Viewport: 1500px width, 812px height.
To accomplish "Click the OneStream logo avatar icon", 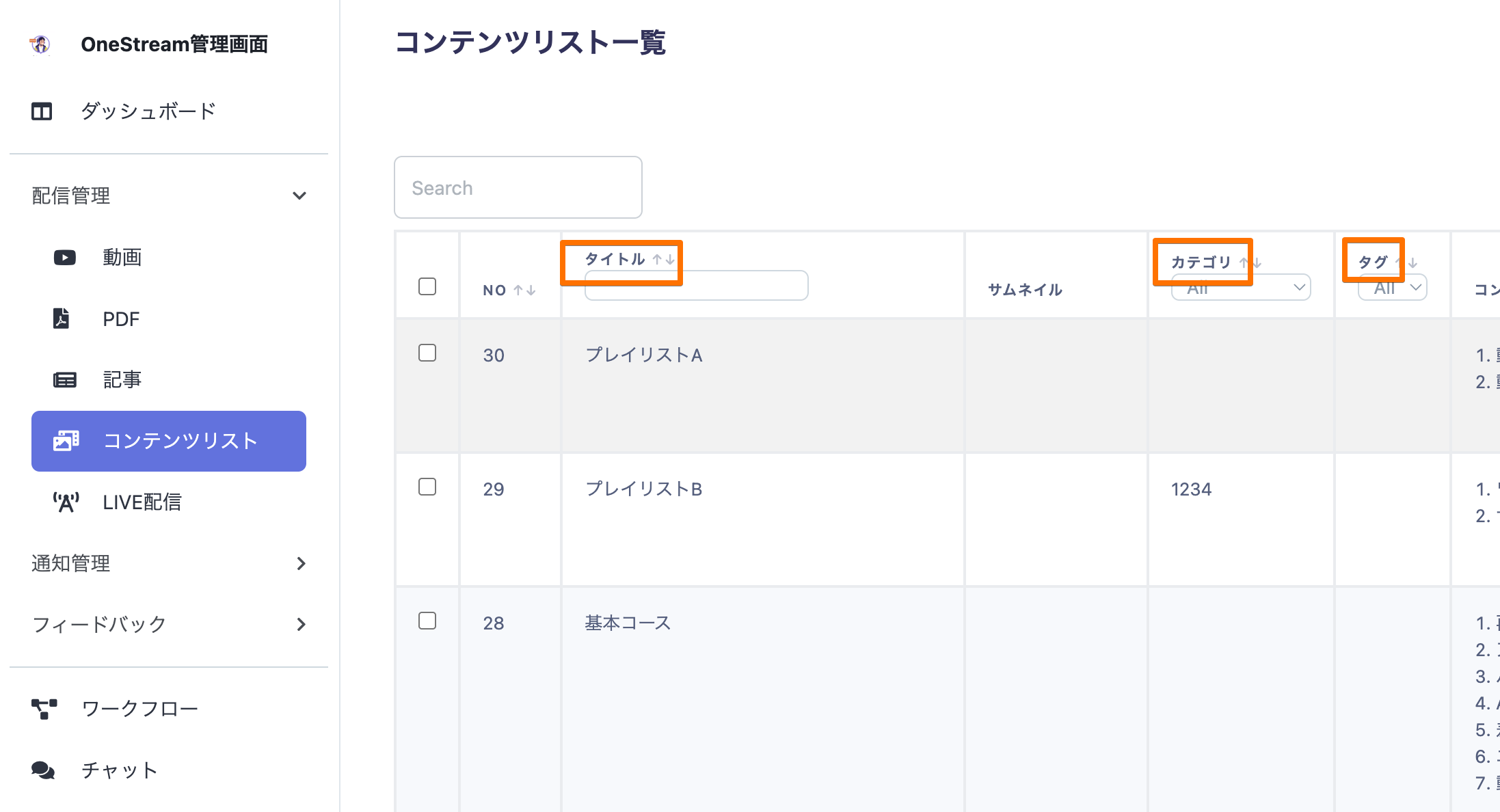I will 40,44.
